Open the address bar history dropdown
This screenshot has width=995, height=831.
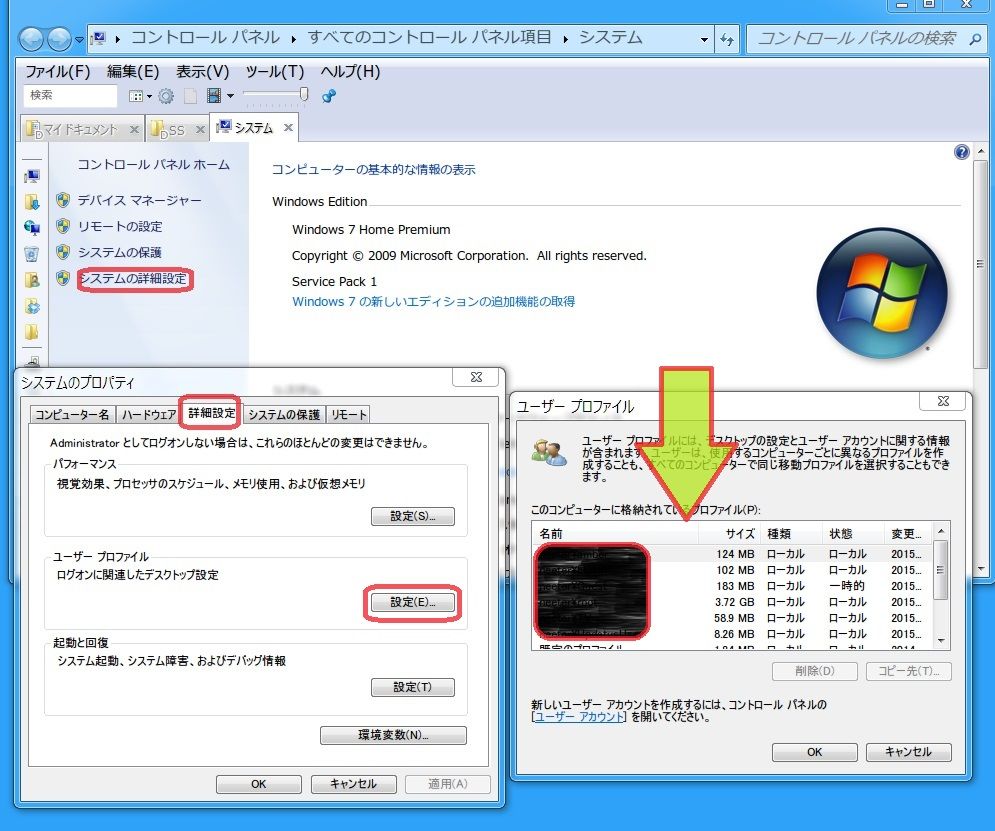pyautogui.click(x=704, y=39)
